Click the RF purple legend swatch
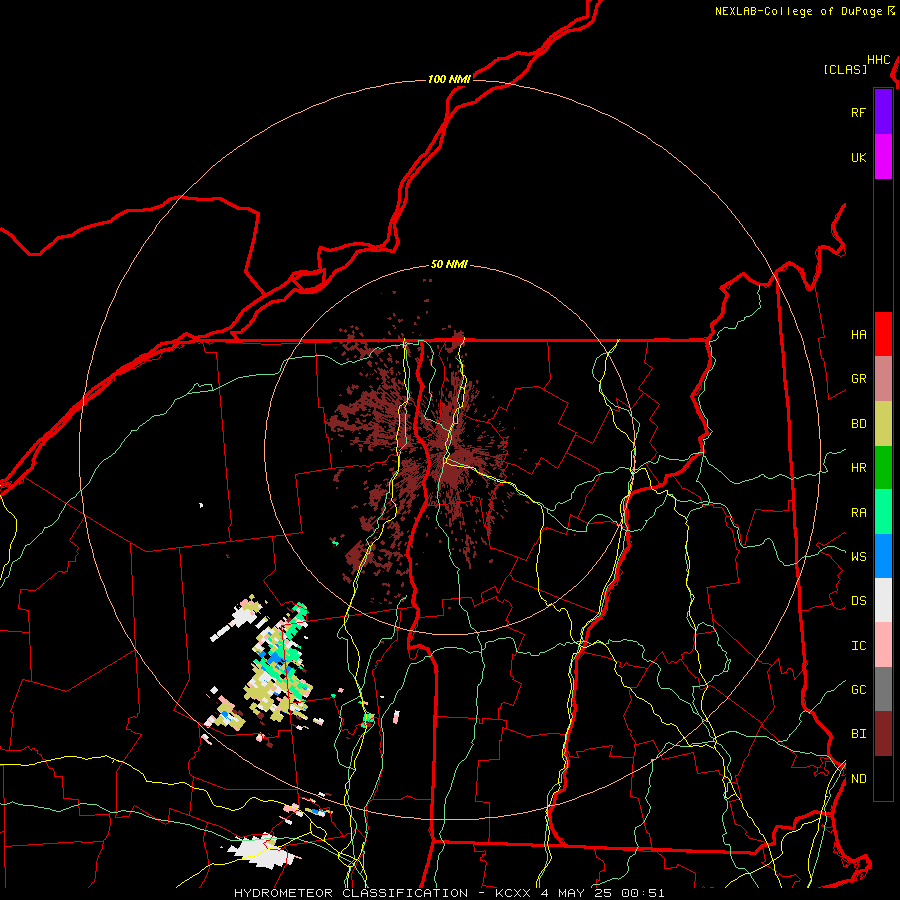900x900 pixels. tap(883, 112)
